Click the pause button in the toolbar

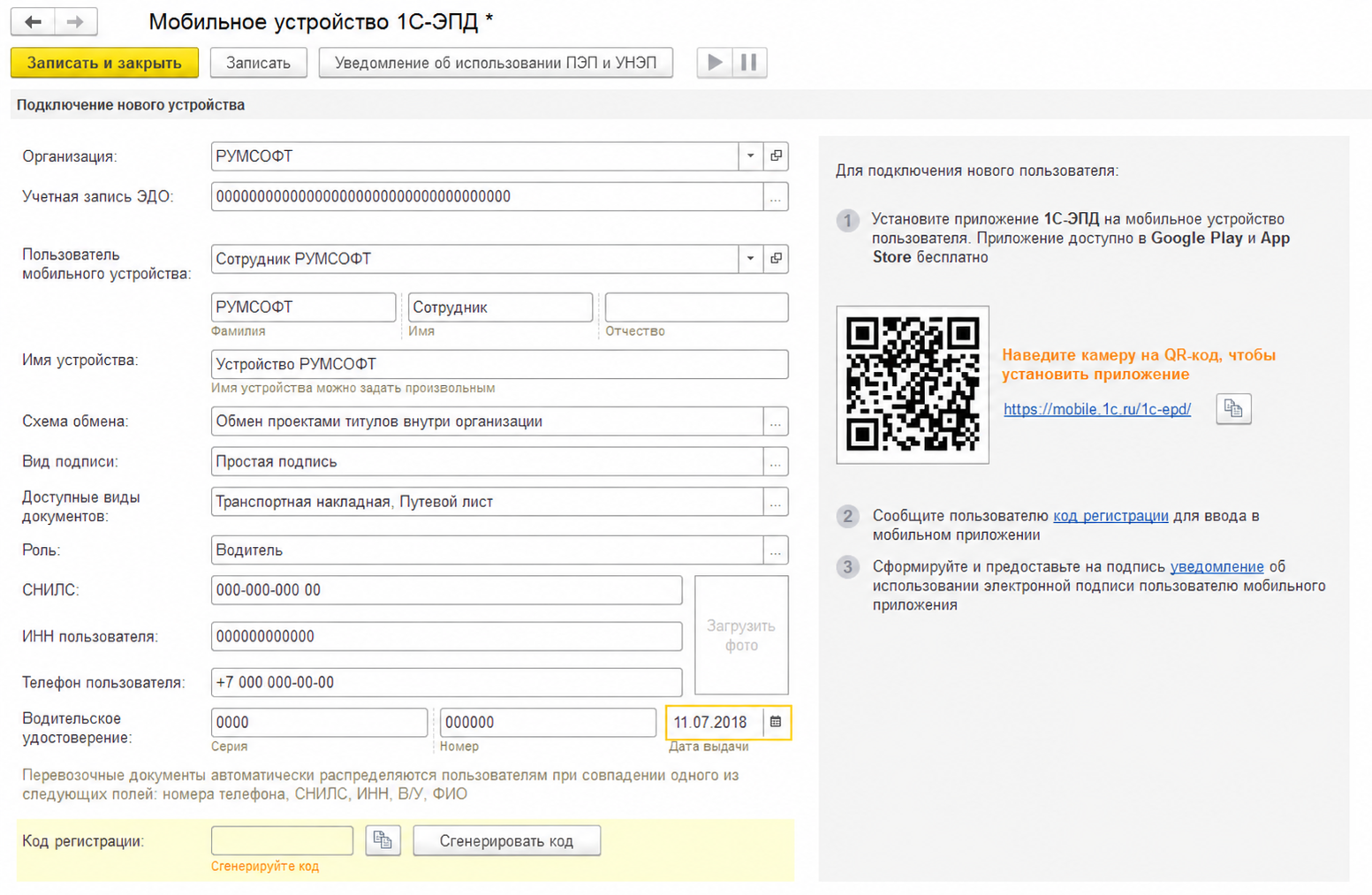[x=749, y=63]
